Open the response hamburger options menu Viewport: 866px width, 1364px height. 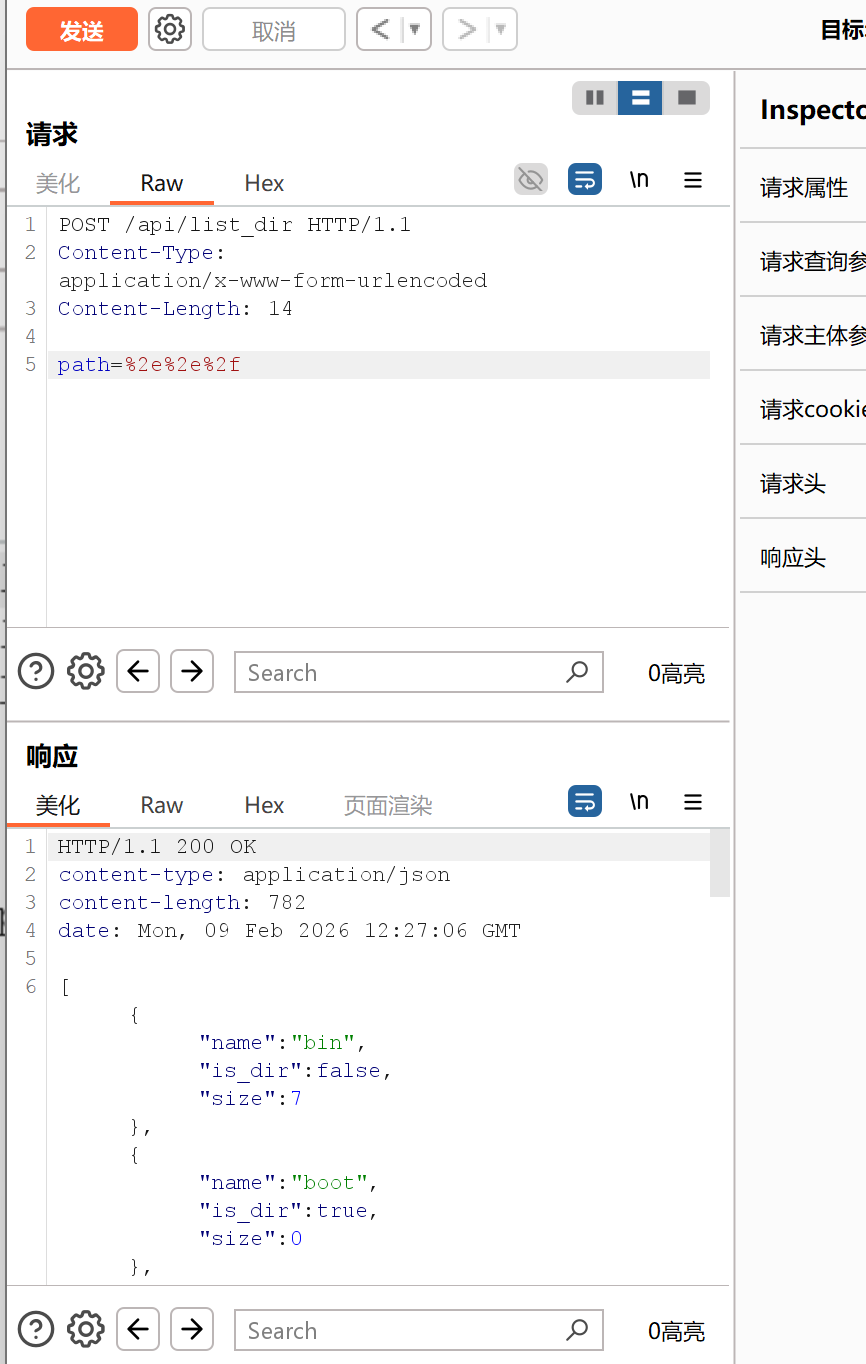pos(693,802)
